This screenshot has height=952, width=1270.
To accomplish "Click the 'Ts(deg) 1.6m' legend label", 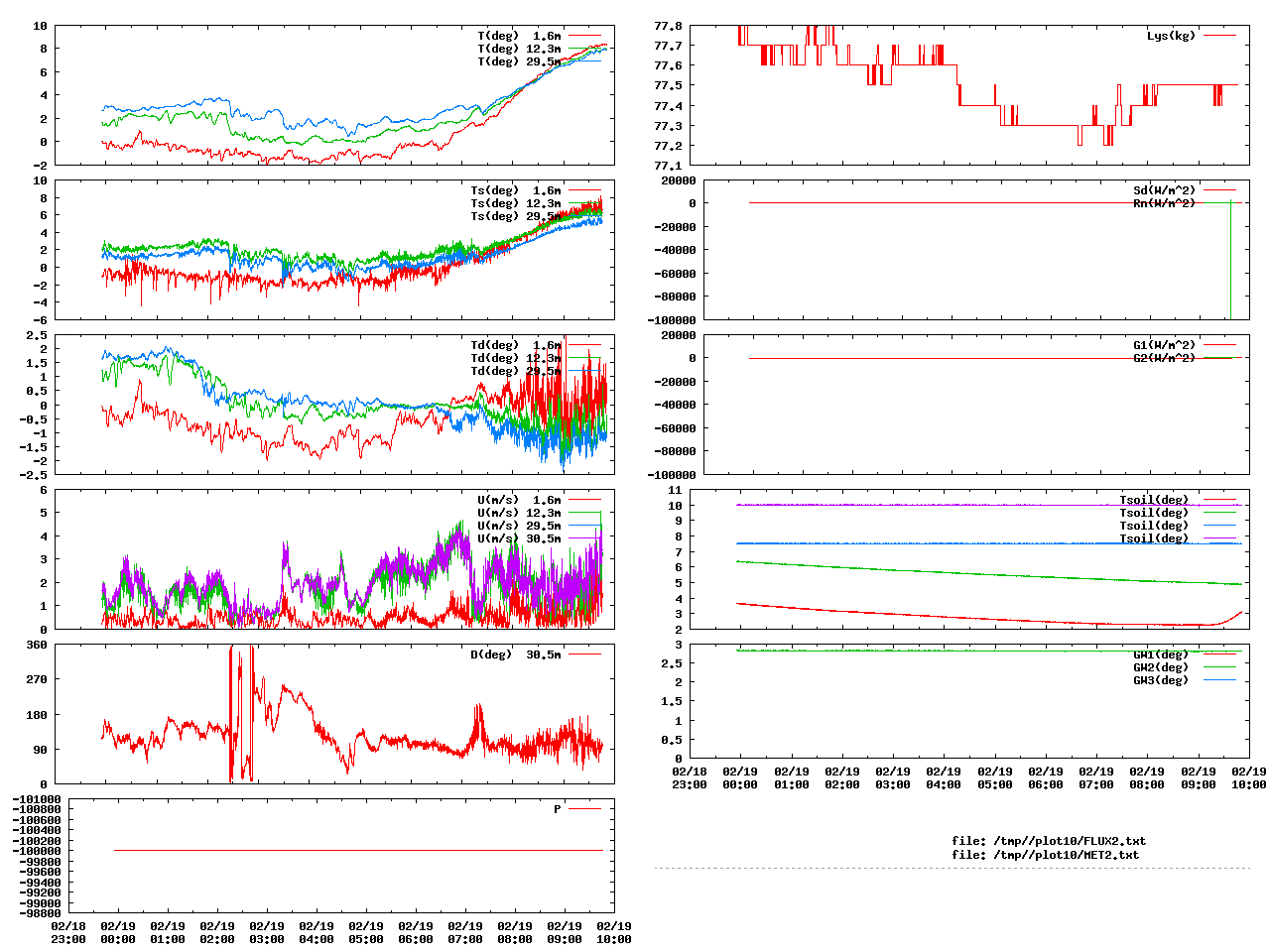I will coord(516,190).
